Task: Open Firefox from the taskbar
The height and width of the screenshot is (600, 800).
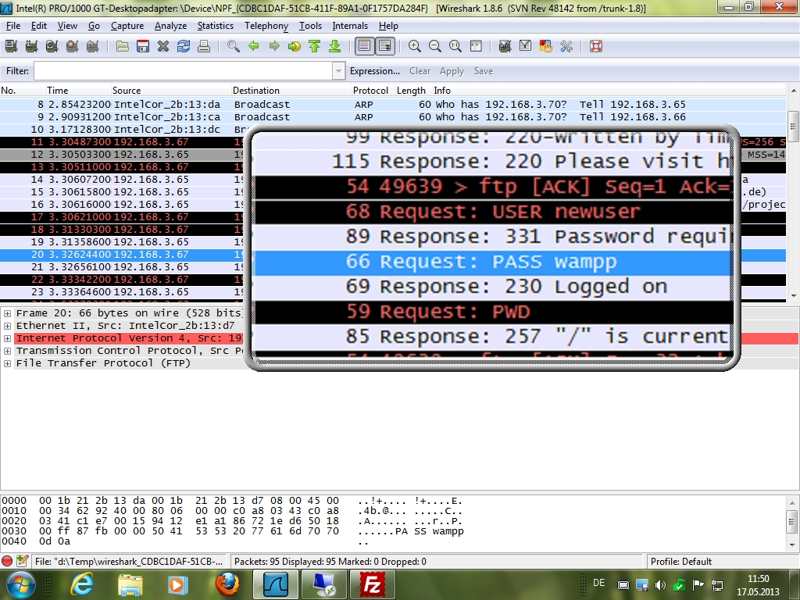Action: coord(227,584)
